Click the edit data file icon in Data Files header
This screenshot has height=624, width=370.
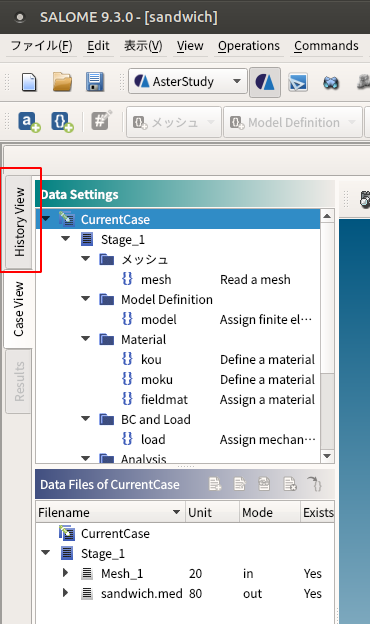[240, 484]
